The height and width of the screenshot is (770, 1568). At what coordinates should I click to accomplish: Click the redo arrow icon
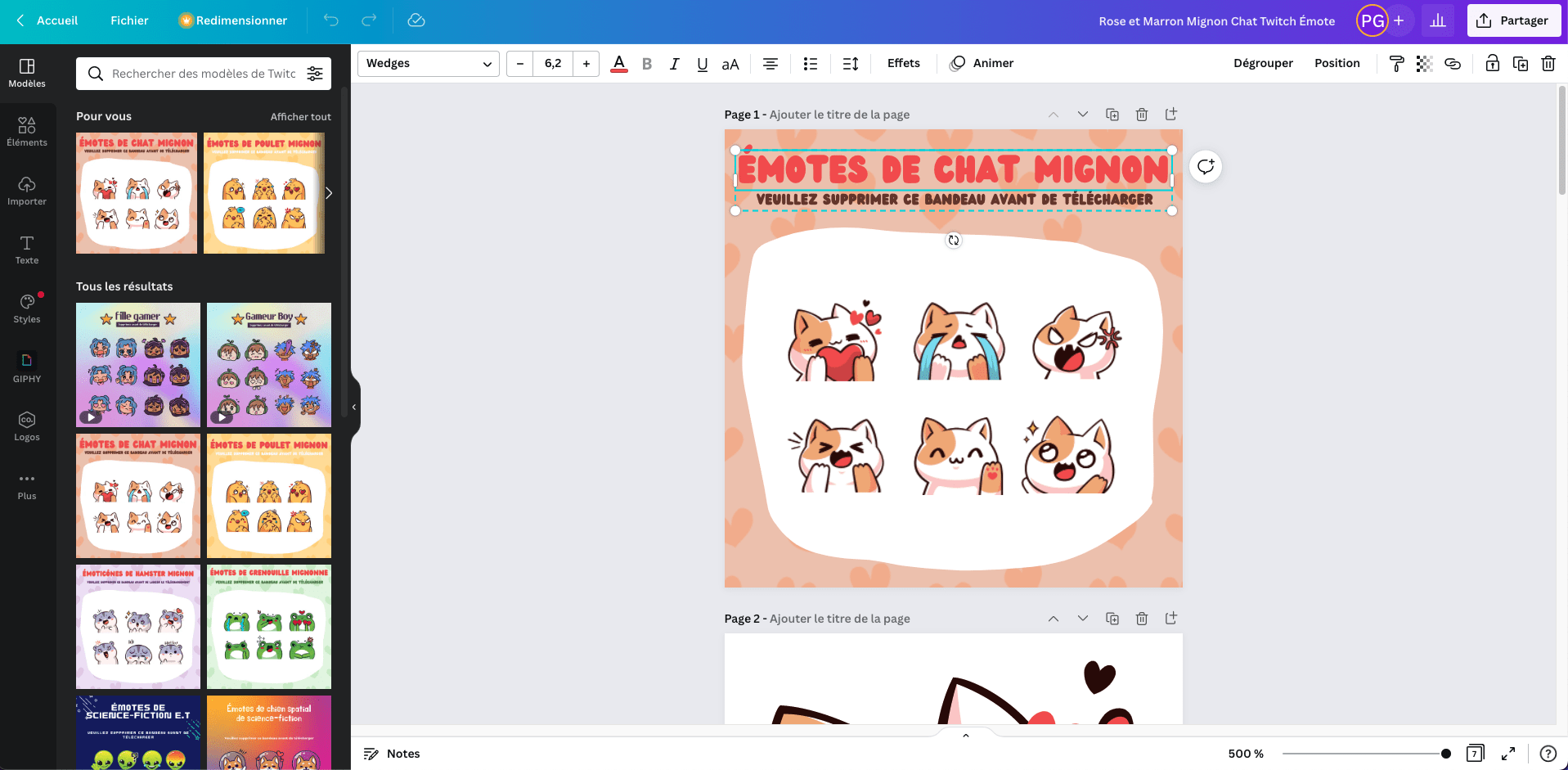tap(369, 20)
